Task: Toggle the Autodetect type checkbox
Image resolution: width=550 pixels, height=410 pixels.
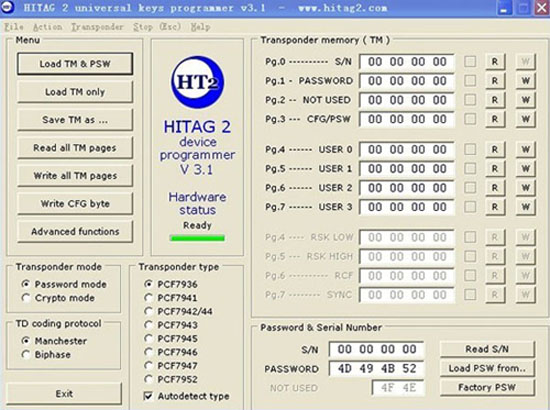Action: (148, 396)
